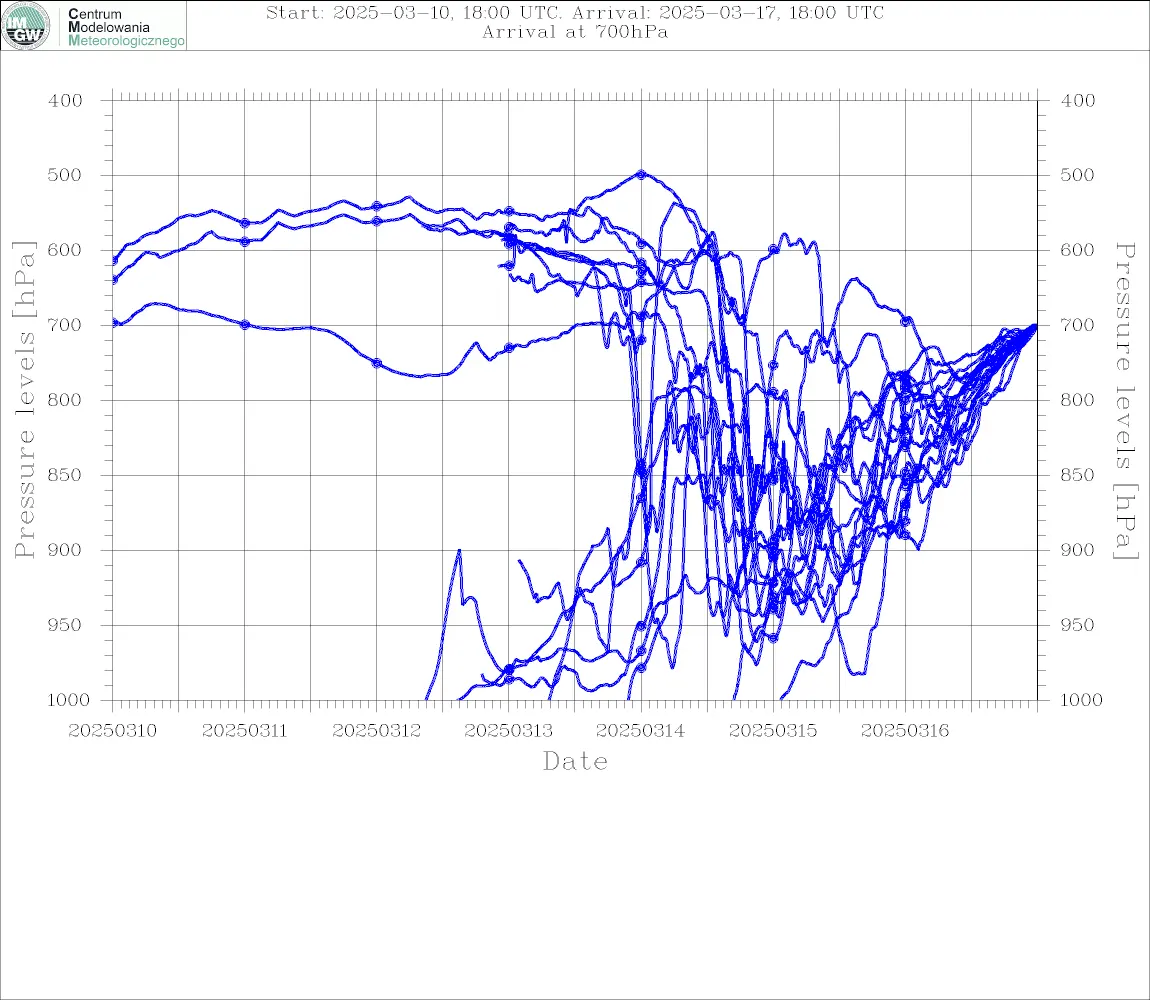Click the 20250316 date tick label
This screenshot has height=1000, width=1150.
(904, 731)
